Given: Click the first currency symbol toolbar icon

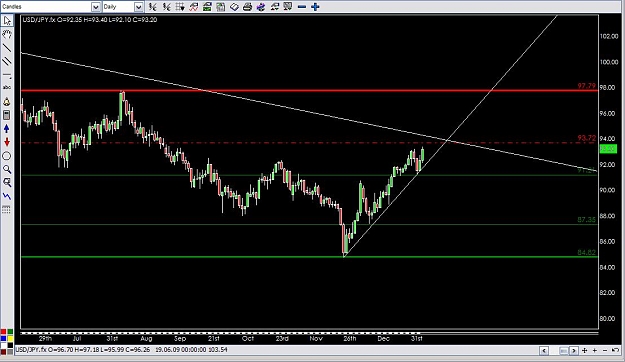Looking at the screenshot, I should coord(153,7).
